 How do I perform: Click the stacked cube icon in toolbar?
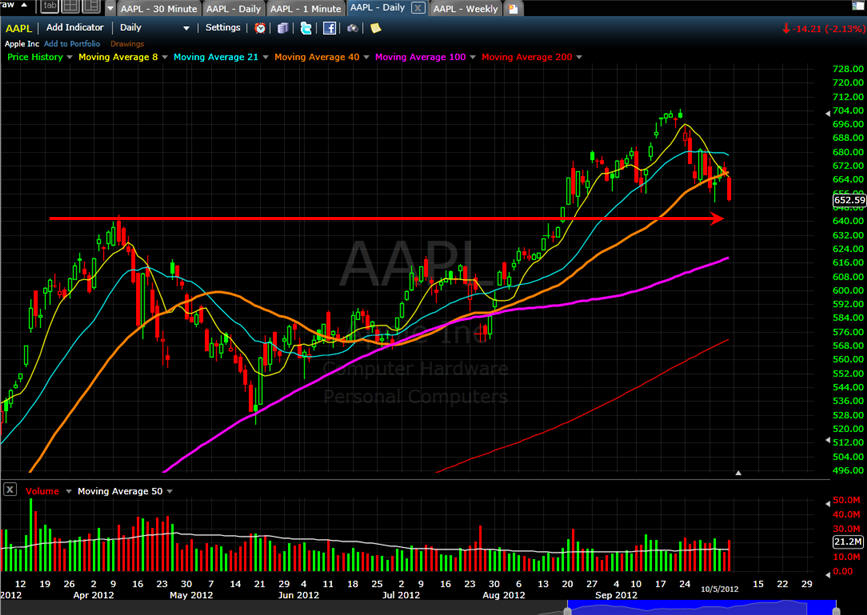coord(283,28)
